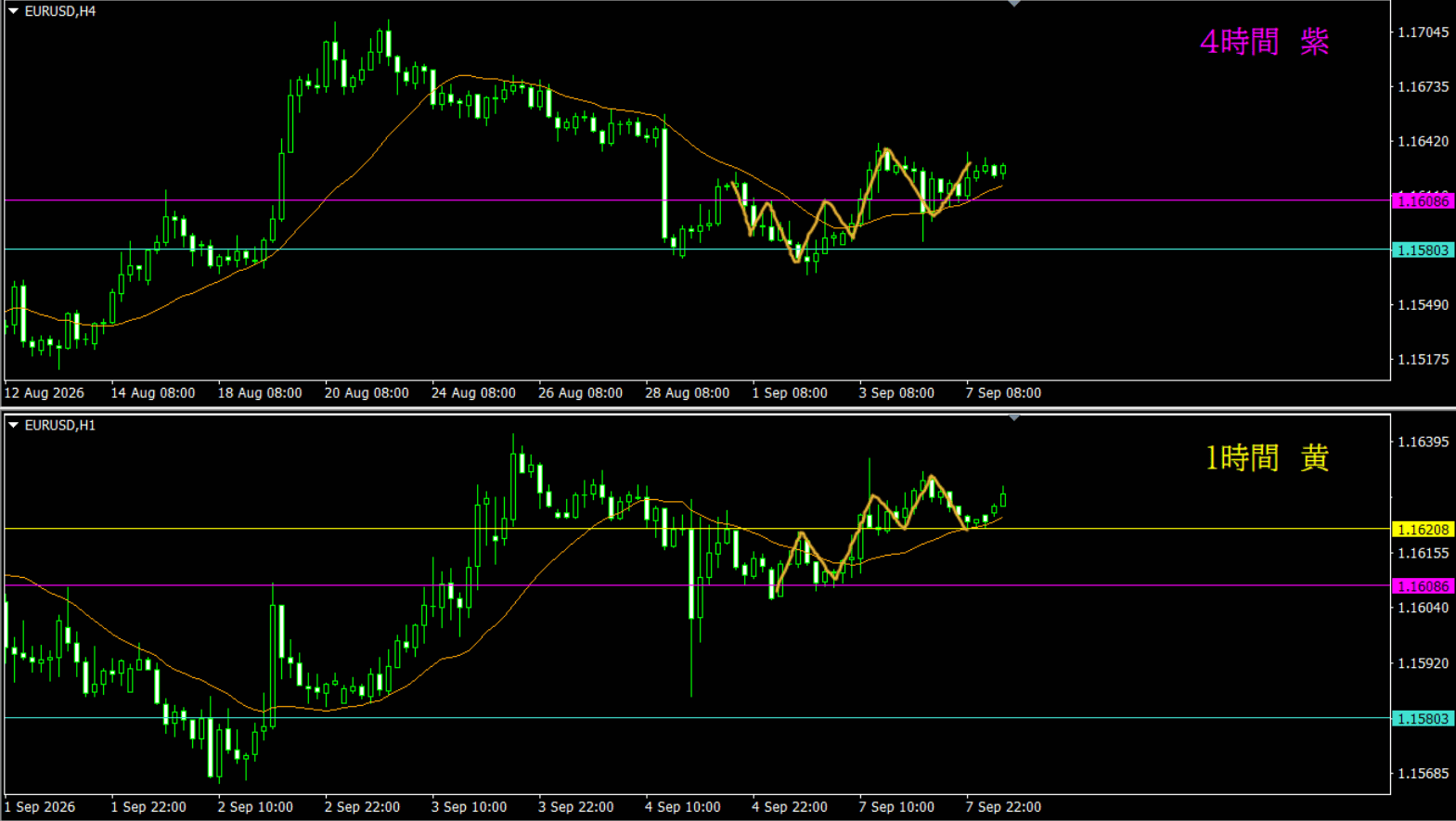Select cyan 1.15803 price label in H4 chart
Image resolution: width=1456 pixels, height=821 pixels.
click(x=1423, y=250)
